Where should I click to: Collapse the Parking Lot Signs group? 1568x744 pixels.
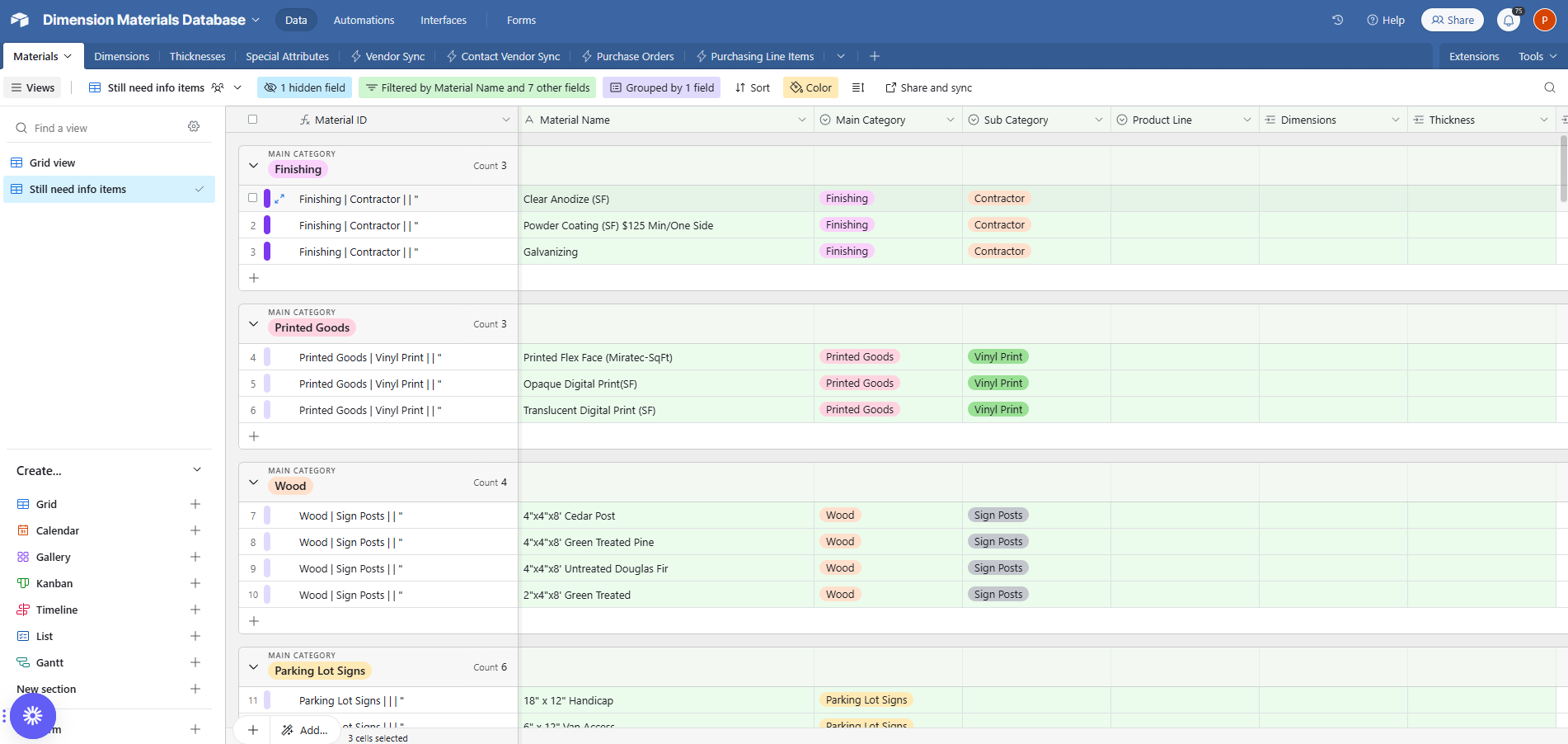253,667
